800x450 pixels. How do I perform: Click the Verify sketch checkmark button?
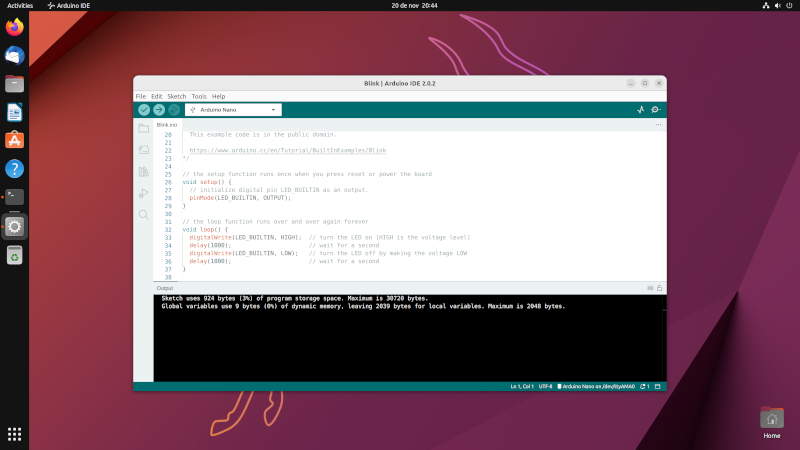point(144,110)
